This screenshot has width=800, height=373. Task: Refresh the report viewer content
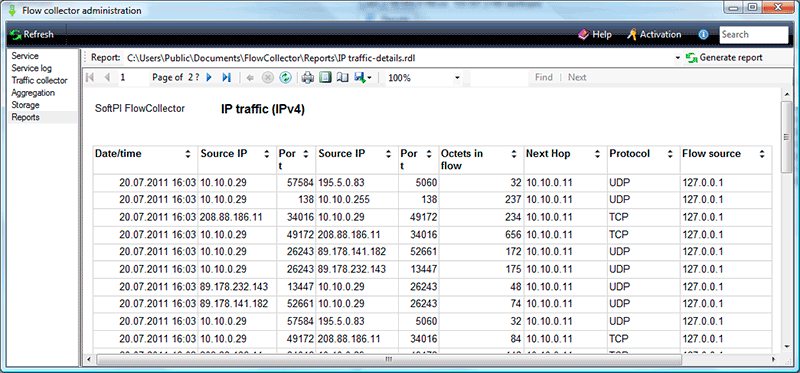[x=286, y=78]
